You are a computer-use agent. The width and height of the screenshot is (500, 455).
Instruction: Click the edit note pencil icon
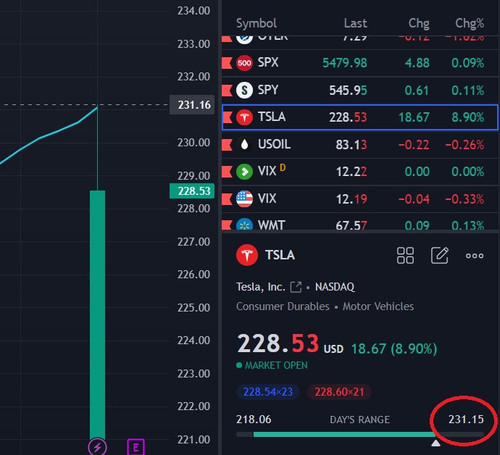tap(440, 255)
